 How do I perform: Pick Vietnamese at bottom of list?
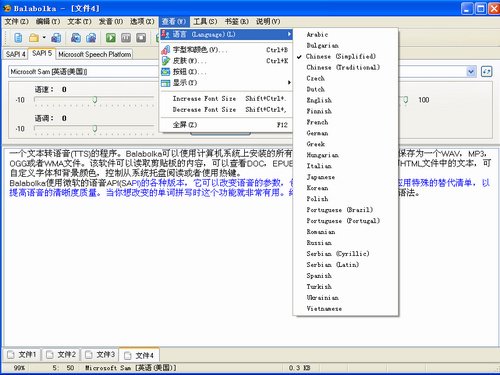pyautogui.click(x=345, y=309)
